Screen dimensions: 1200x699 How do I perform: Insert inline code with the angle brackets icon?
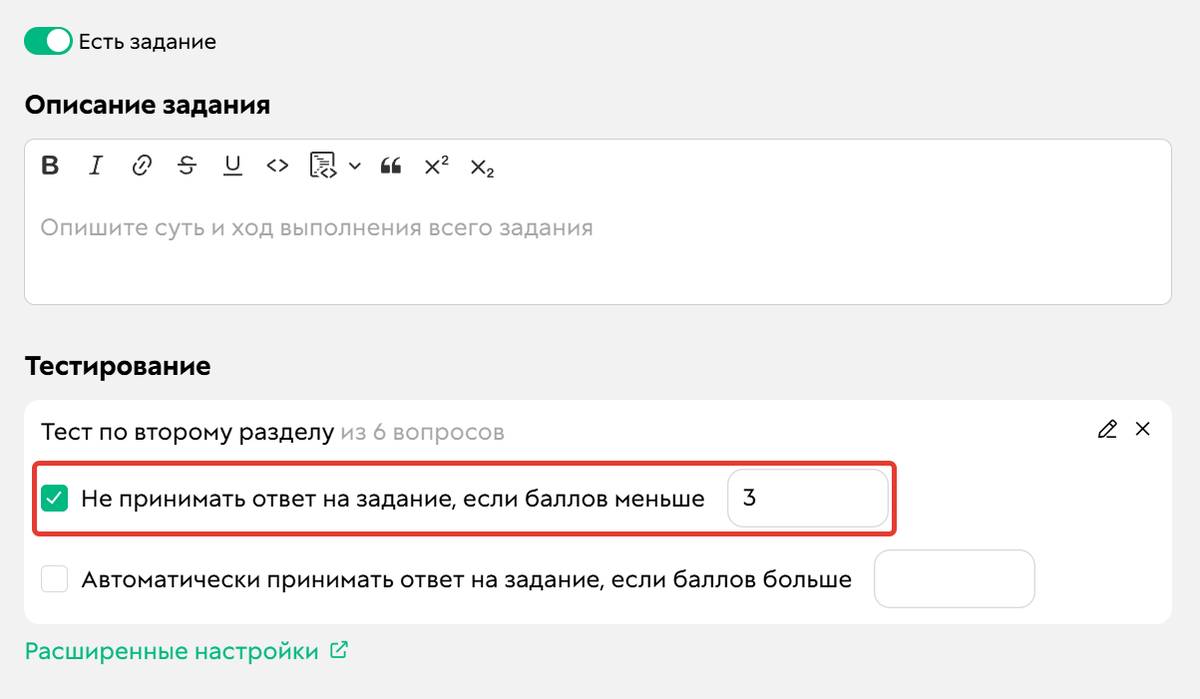[x=277, y=166]
